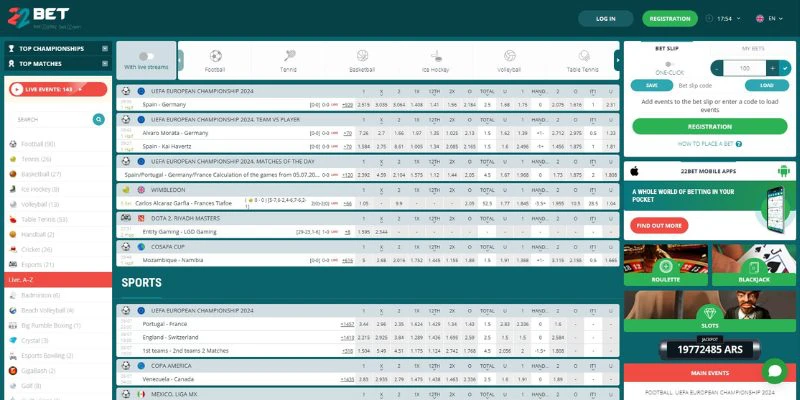
Task: Open Table Tennis in the sports carousel
Action: (x=583, y=61)
